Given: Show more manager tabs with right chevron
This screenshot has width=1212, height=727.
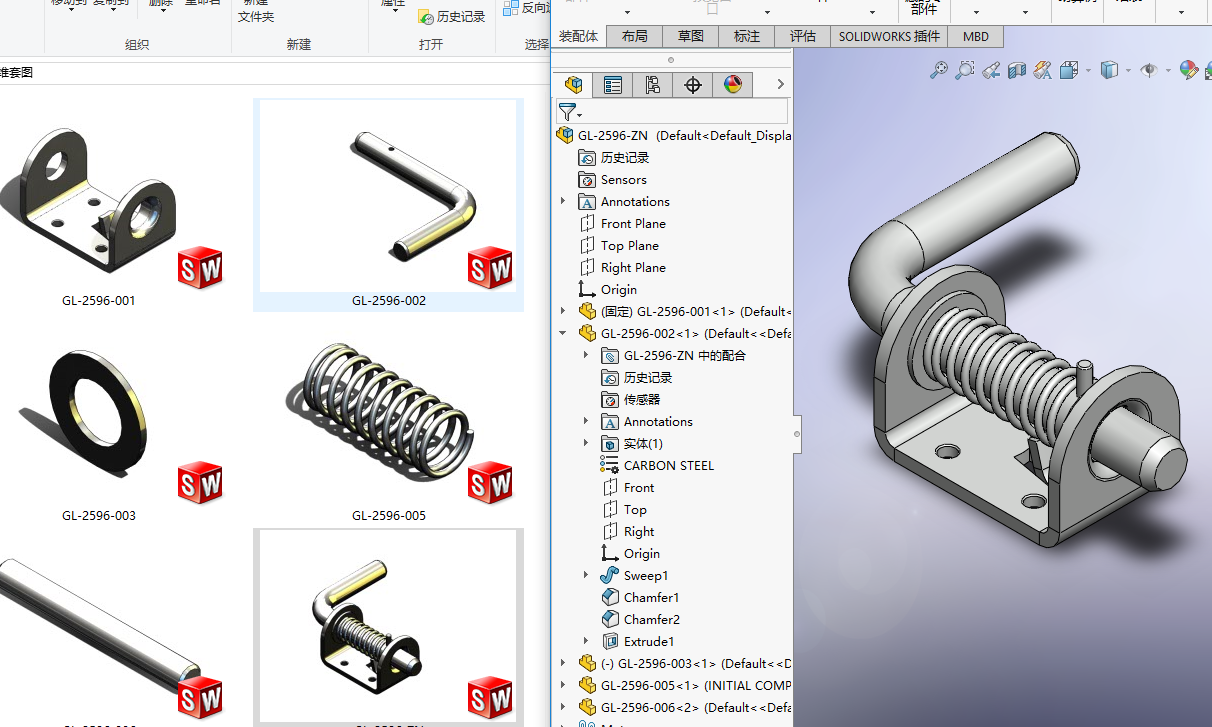Looking at the screenshot, I should click(x=781, y=85).
